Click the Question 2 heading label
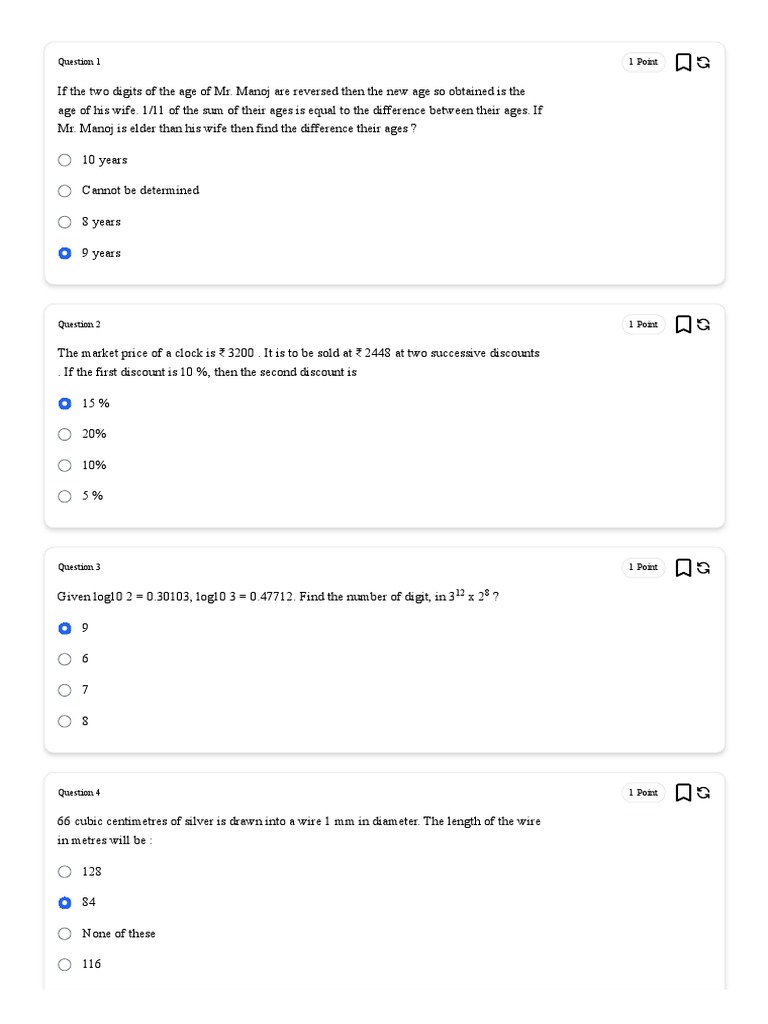This screenshot has height=1024, width=768. 79,324
